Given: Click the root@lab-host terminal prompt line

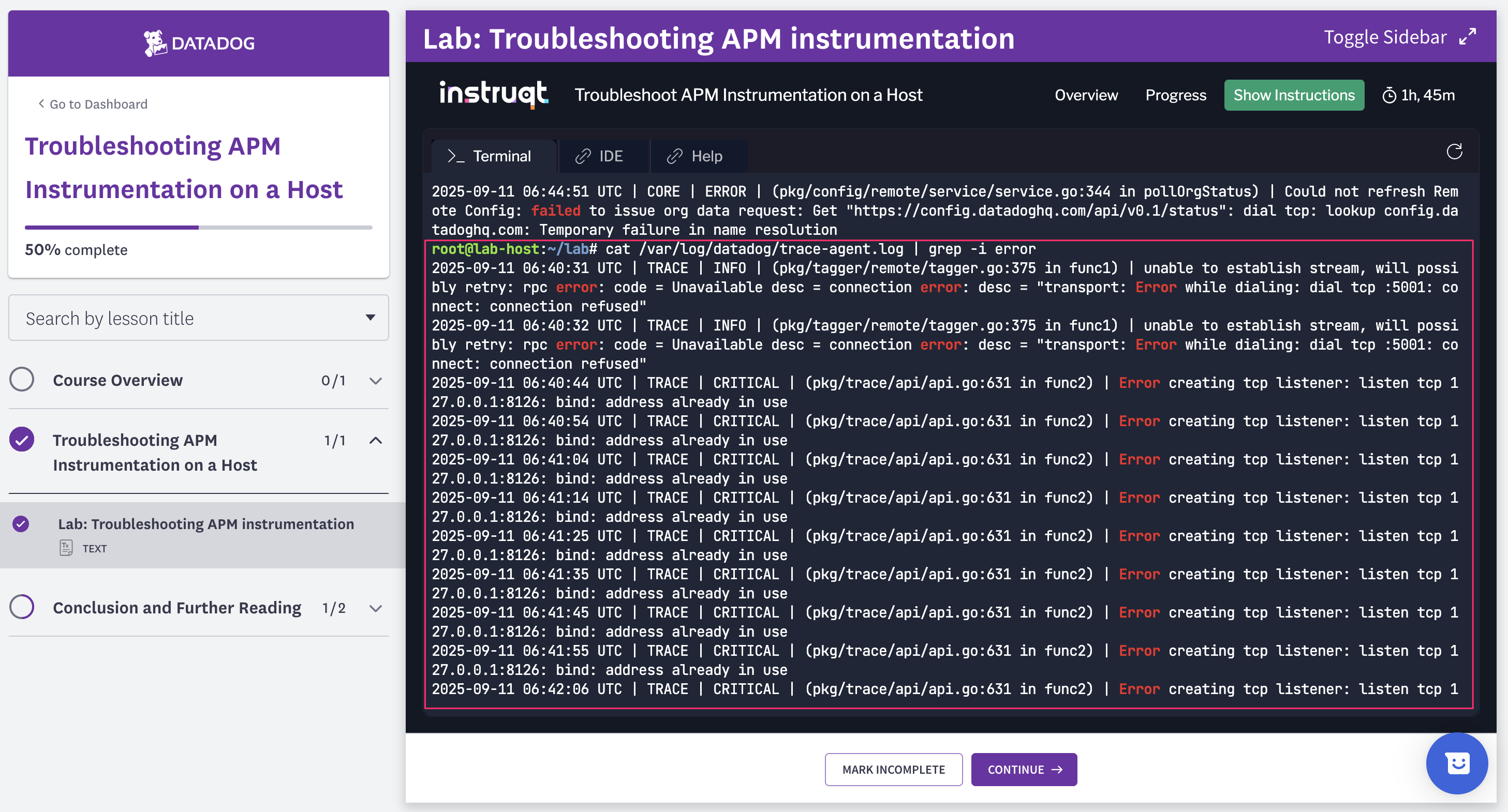Looking at the screenshot, I should coord(733,249).
